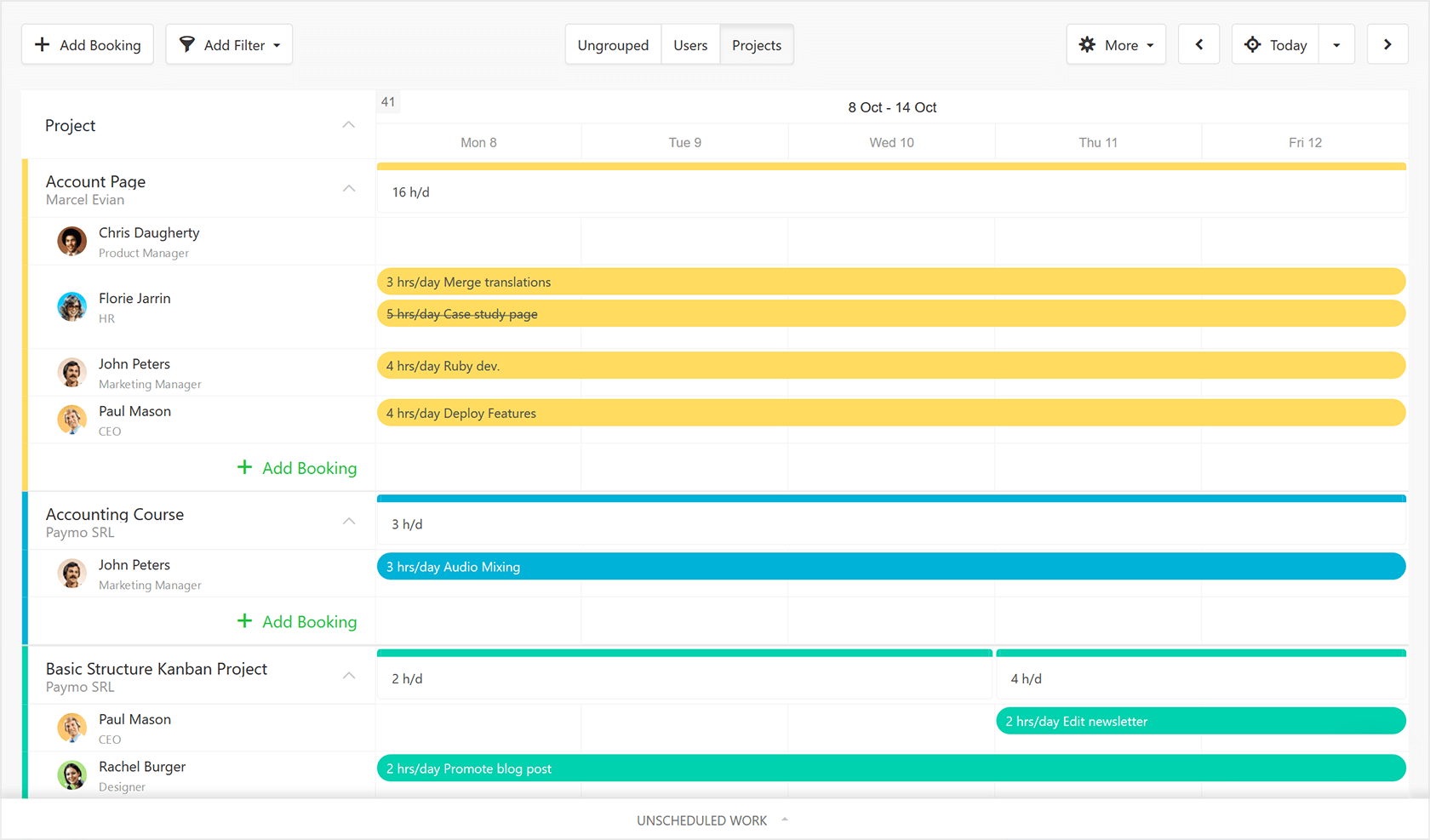Image resolution: width=1430 pixels, height=840 pixels.
Task: Click Chris Daugherty's profile avatar
Action: (x=72, y=241)
